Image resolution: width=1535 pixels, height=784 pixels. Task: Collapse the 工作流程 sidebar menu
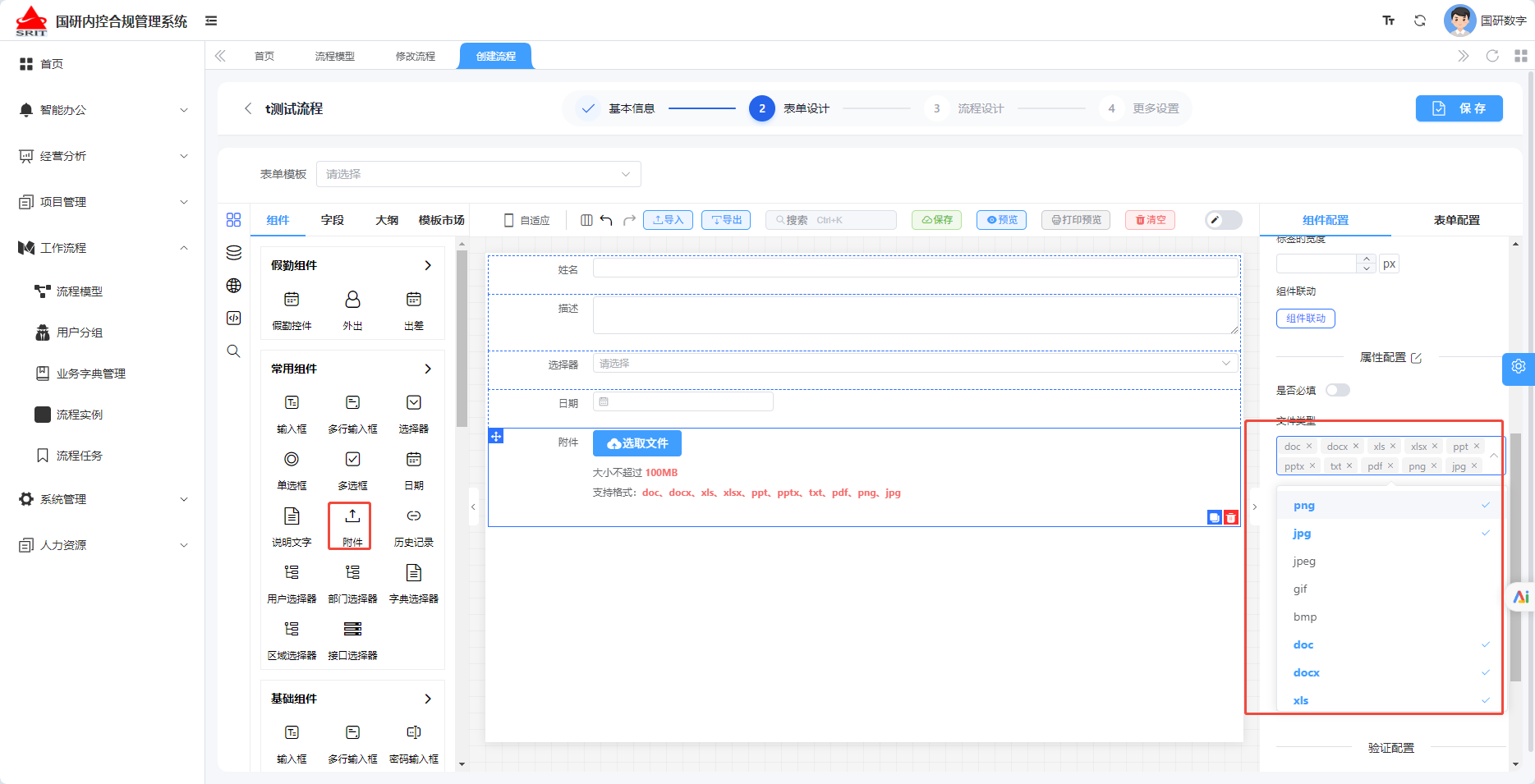(103, 248)
